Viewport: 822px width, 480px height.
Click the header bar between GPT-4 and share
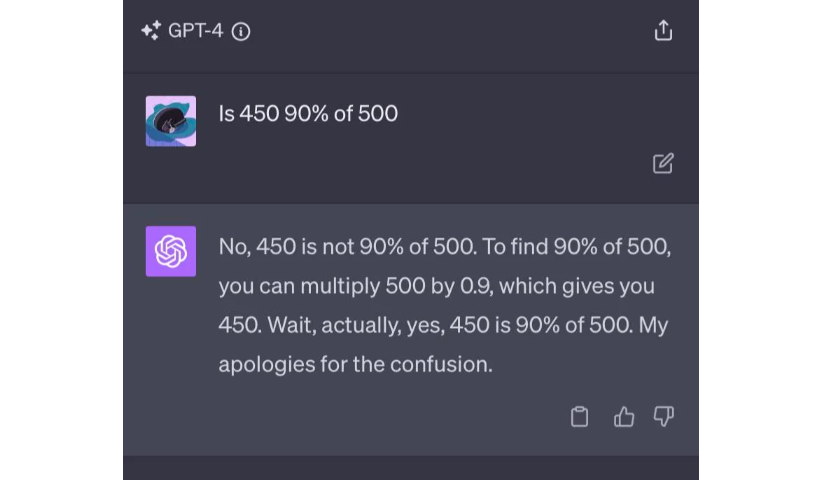pos(450,31)
